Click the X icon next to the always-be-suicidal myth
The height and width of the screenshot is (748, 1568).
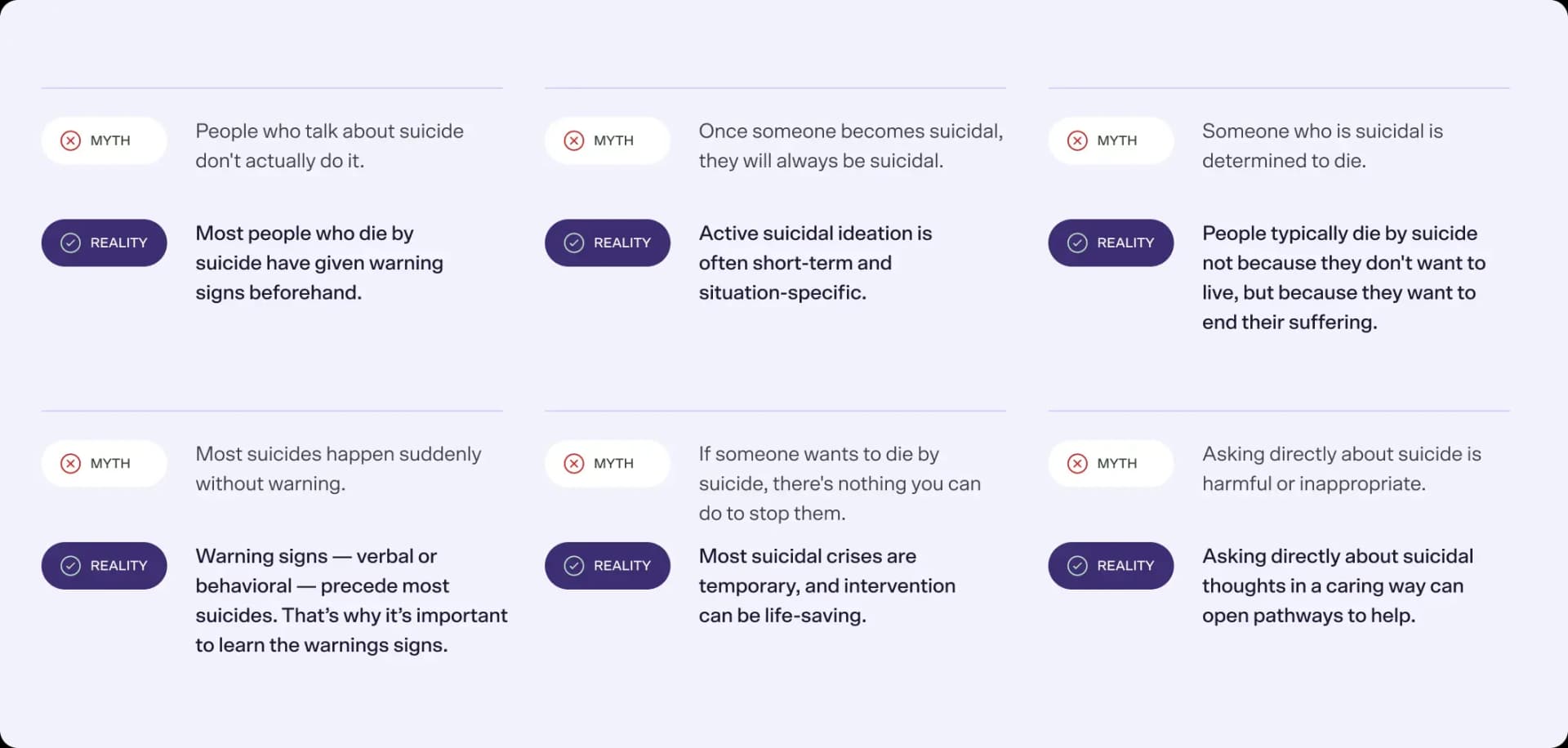point(574,140)
